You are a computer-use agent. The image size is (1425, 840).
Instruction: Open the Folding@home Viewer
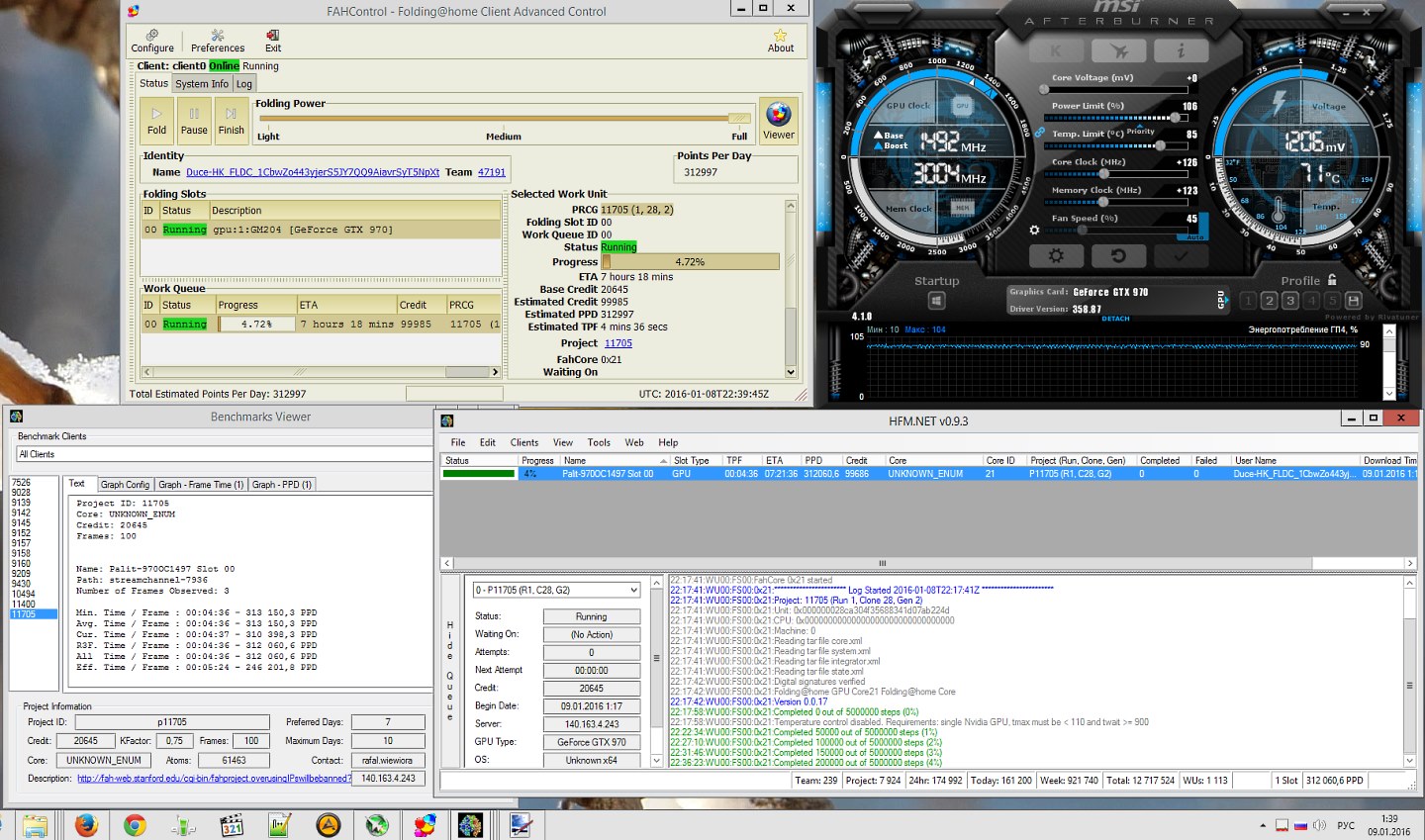[x=778, y=122]
